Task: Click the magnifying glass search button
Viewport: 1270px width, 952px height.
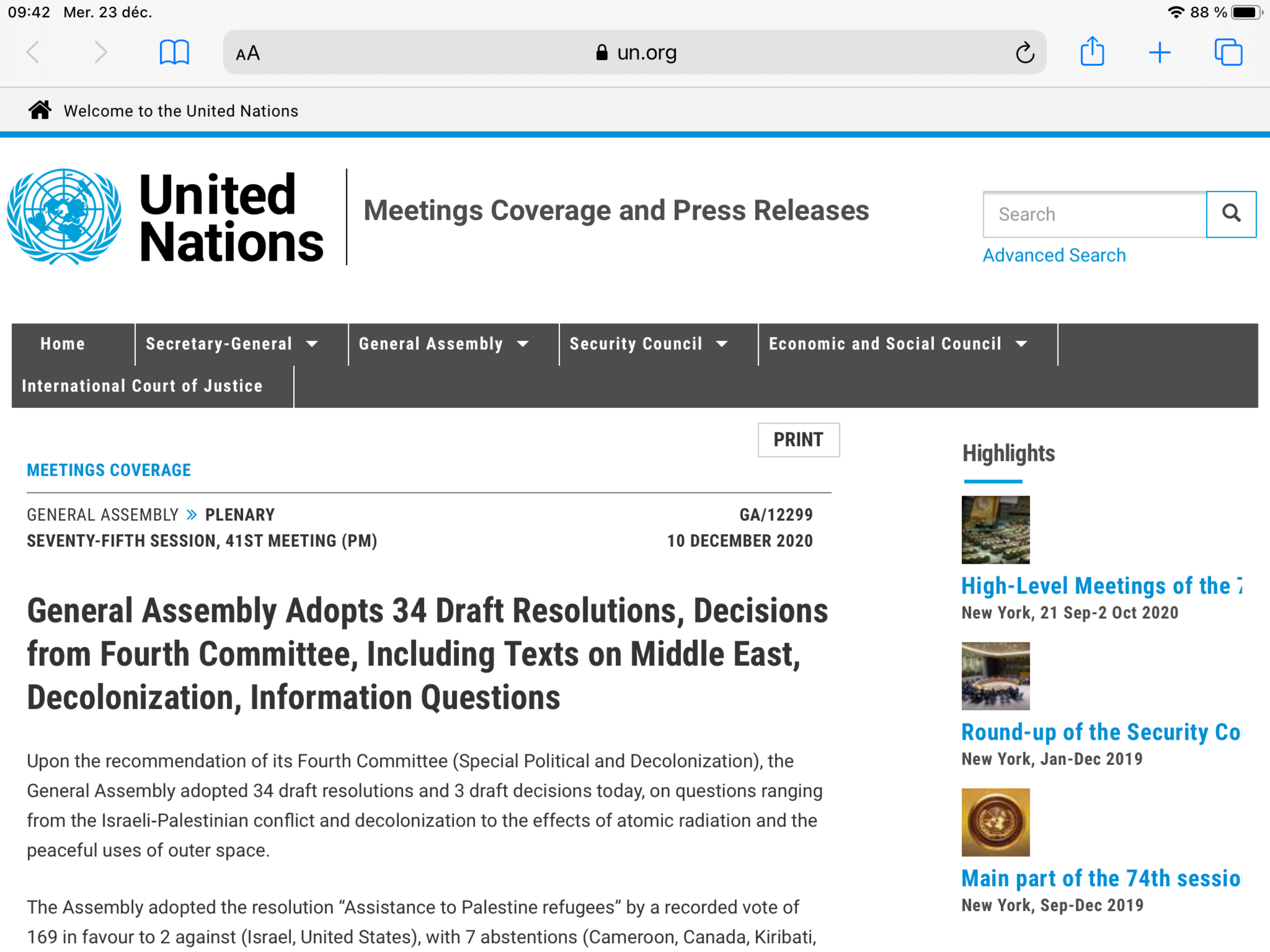Action: [1231, 214]
